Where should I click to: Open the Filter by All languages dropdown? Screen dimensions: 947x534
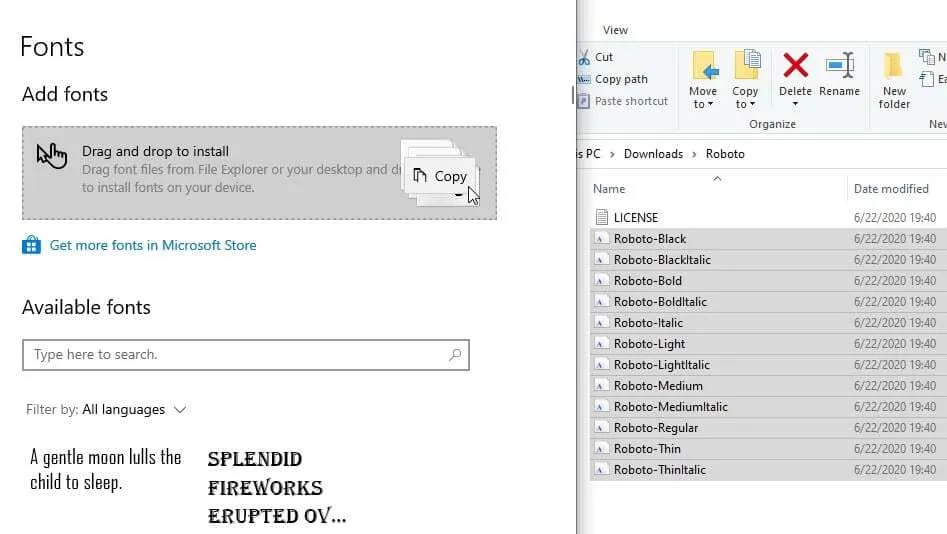click(x=106, y=410)
